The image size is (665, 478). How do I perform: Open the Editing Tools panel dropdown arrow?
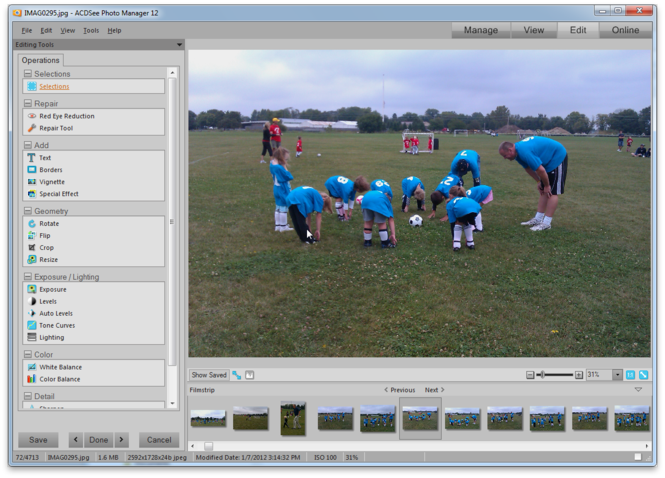point(179,45)
